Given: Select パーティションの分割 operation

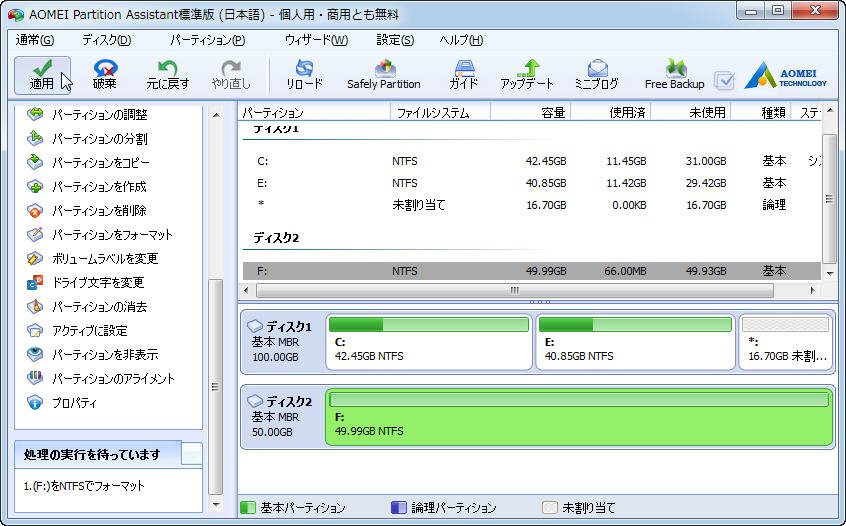Looking at the screenshot, I should click(x=87, y=139).
